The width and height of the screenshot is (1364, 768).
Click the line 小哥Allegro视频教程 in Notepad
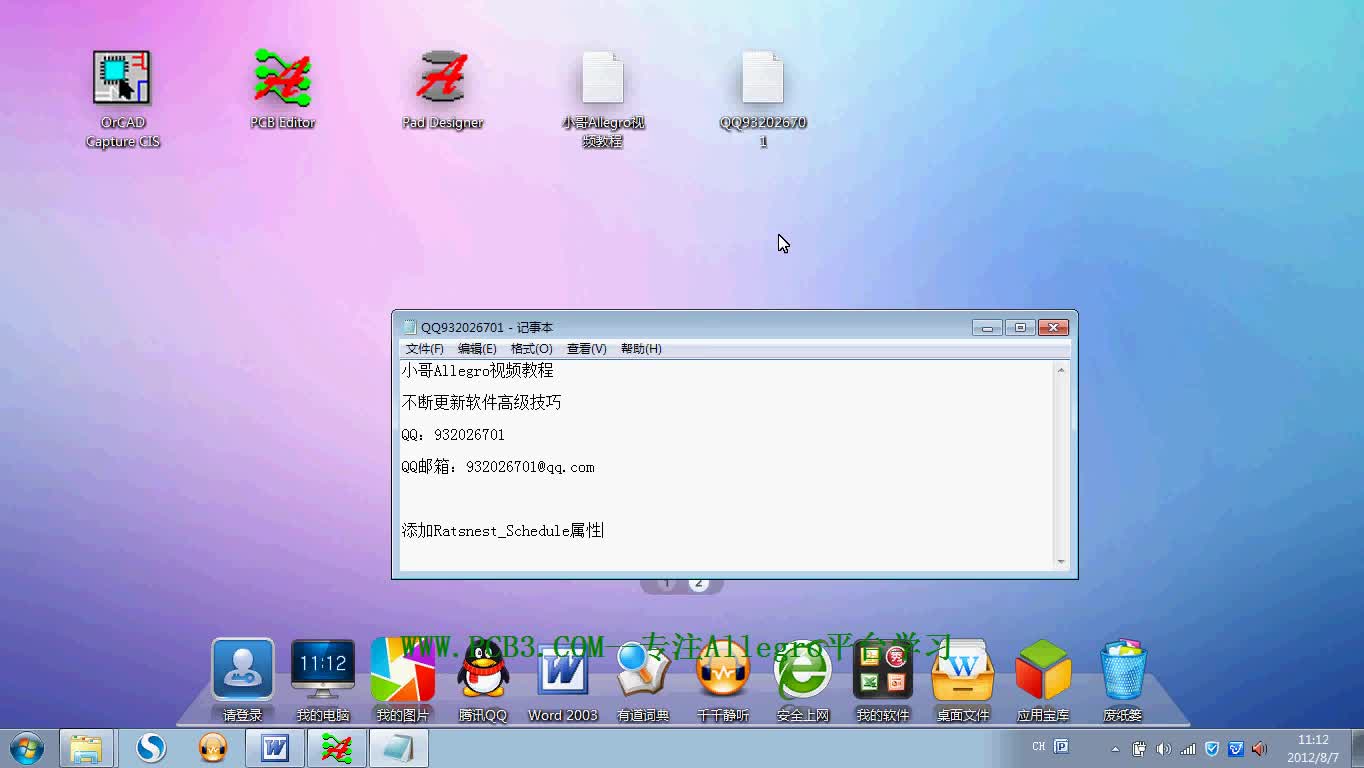coord(477,371)
